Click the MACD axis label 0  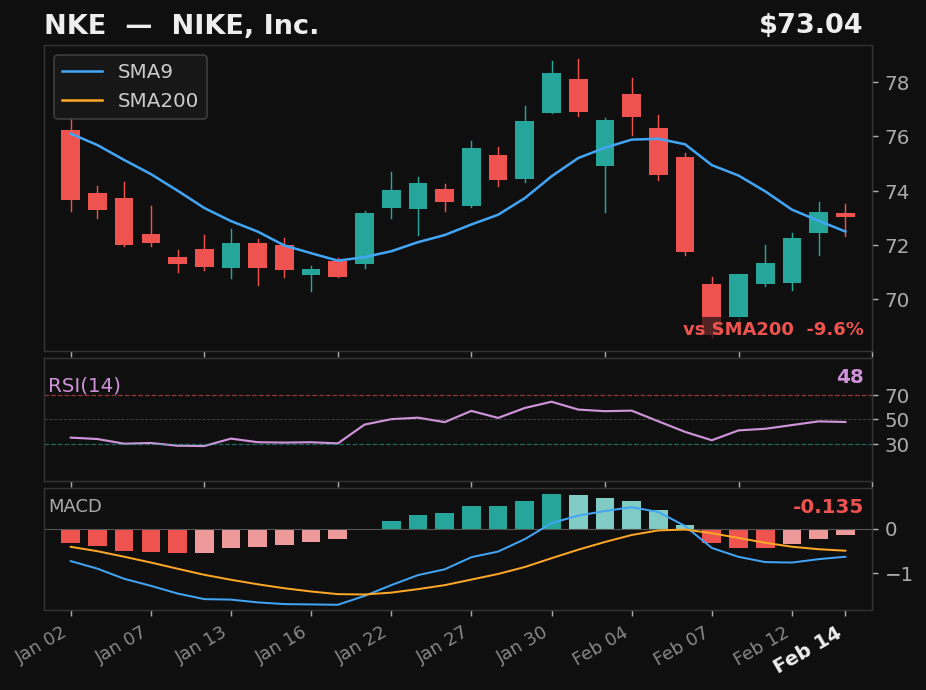pos(891,529)
